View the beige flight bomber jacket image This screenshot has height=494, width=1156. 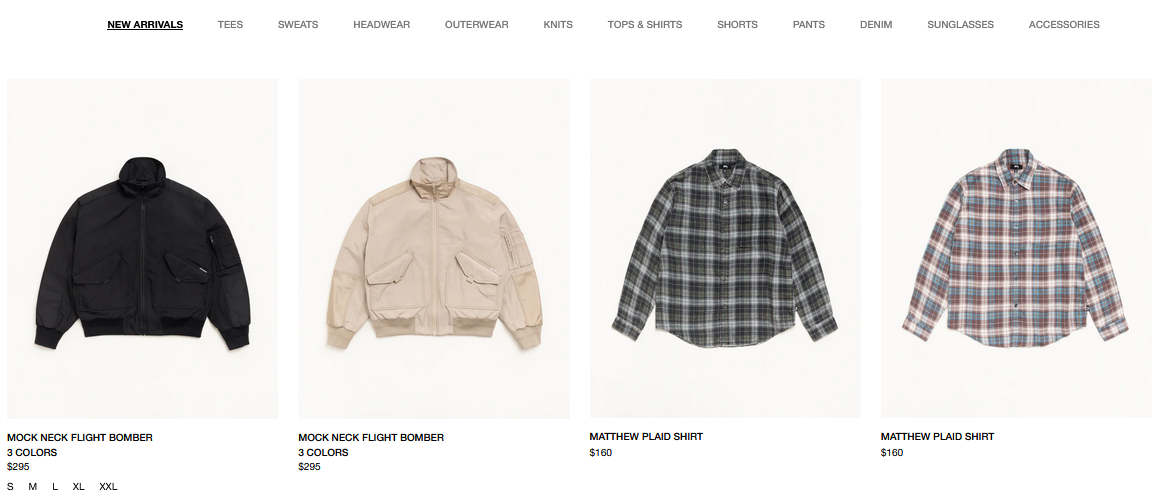tap(434, 248)
